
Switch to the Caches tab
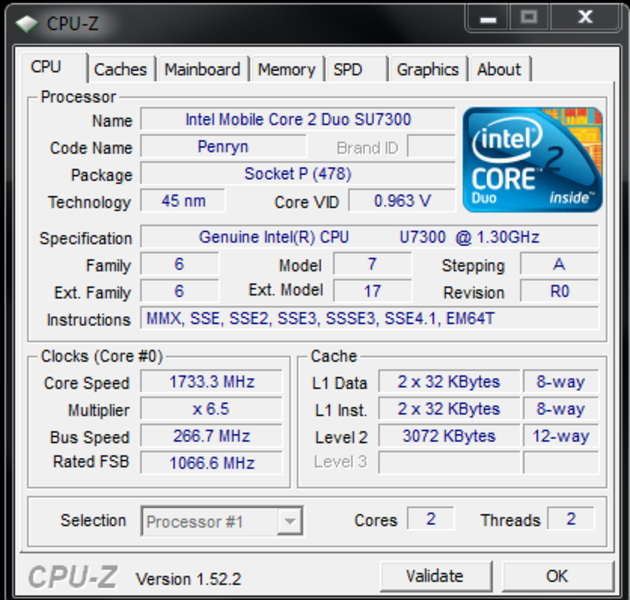(x=120, y=70)
